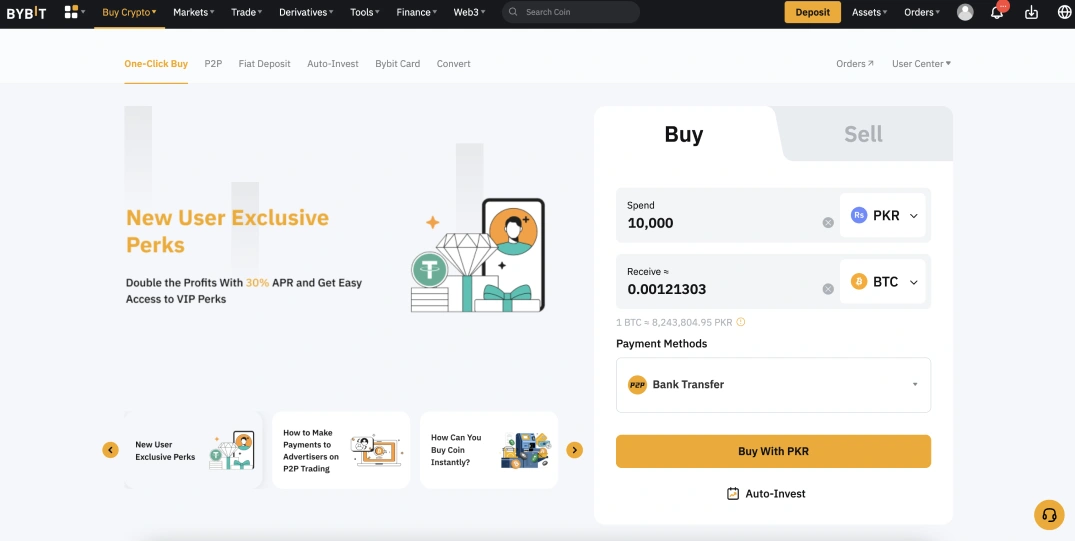Click the Buy With PKR button

point(773,451)
